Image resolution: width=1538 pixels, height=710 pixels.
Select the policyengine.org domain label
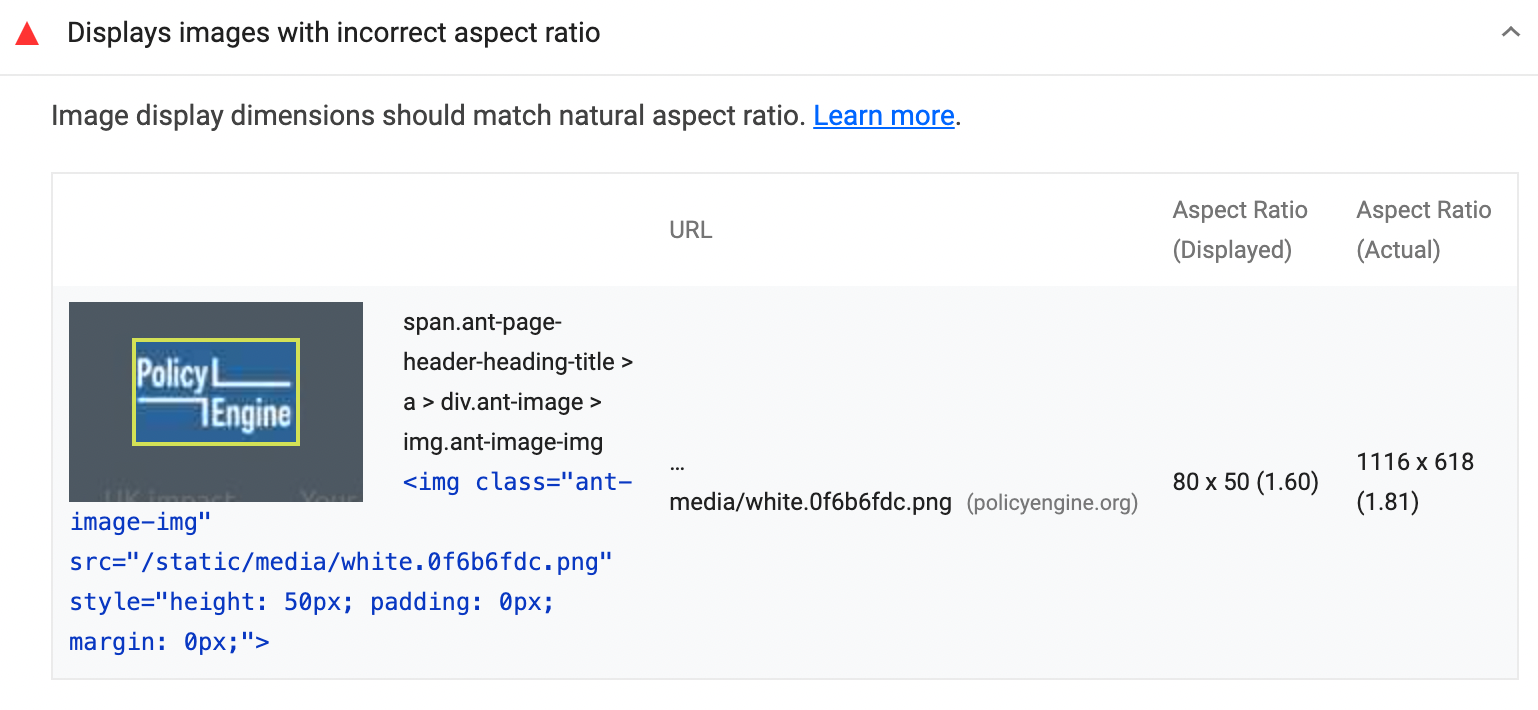coord(1052,502)
